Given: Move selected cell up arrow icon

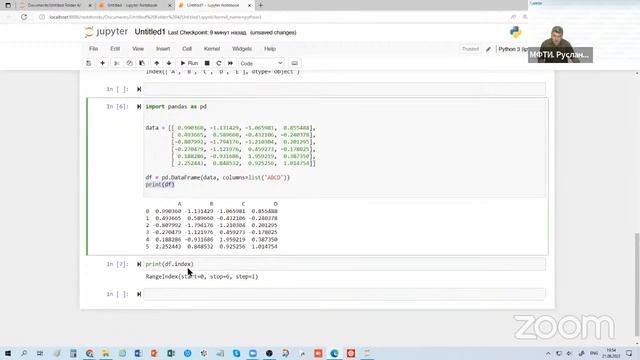Looking at the screenshot, I should coord(156,63).
